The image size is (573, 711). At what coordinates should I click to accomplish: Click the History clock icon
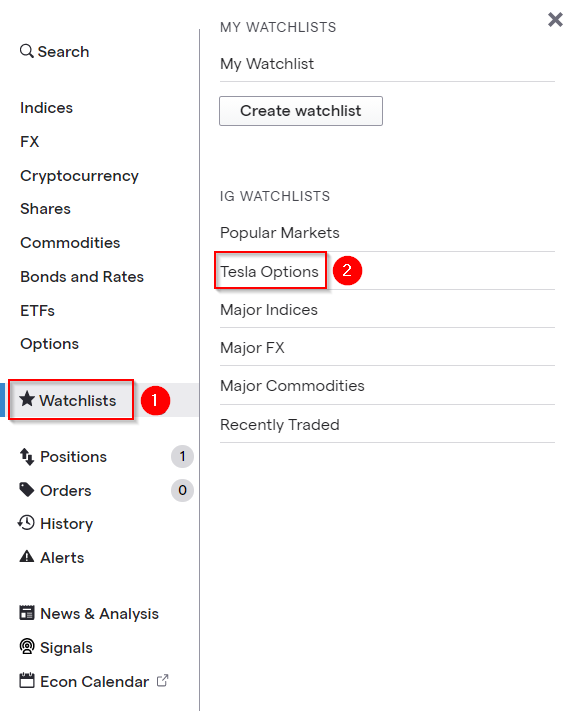coord(26,523)
